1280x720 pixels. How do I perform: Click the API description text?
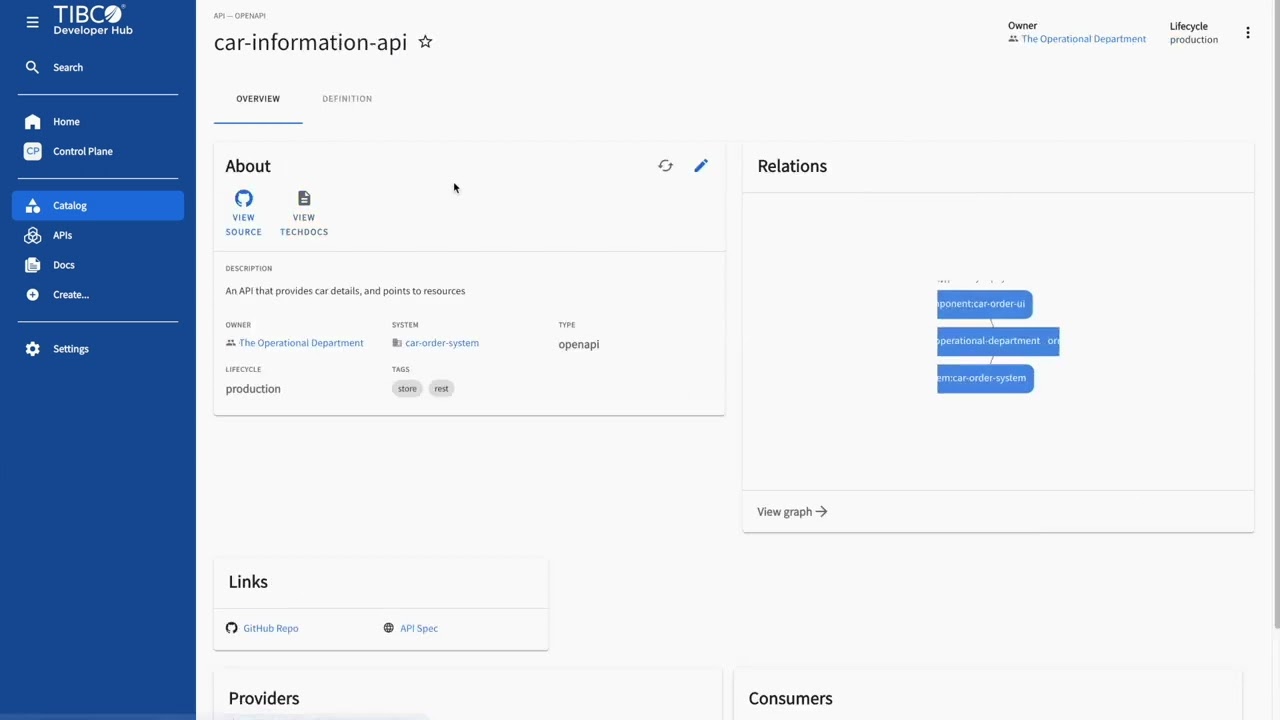pyautogui.click(x=345, y=291)
